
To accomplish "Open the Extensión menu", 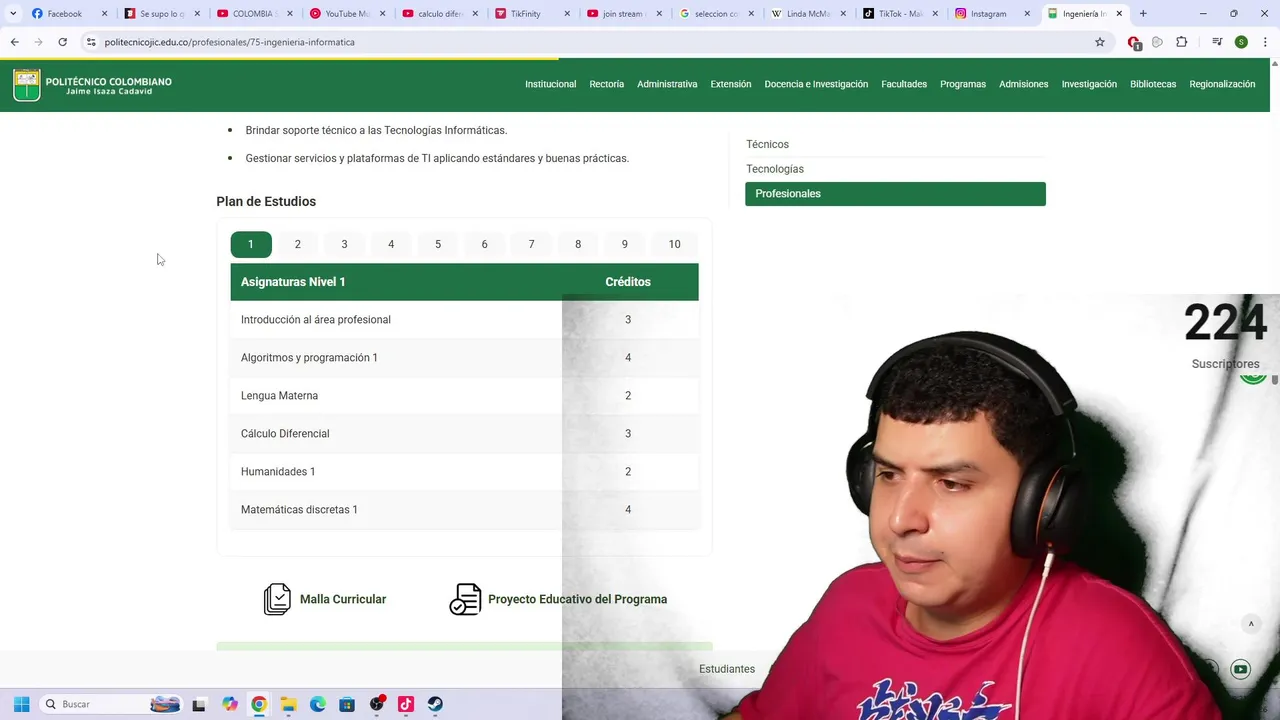I will [731, 84].
